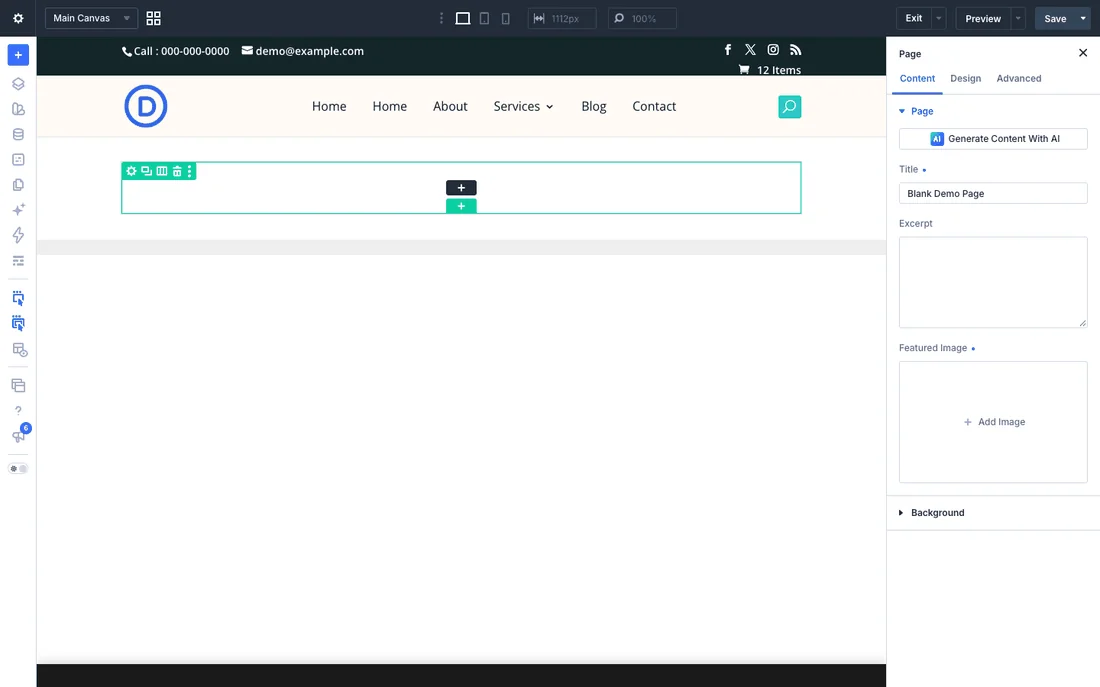The width and height of the screenshot is (1100, 687).
Task: Click the X social icon
Action: [x=750, y=50]
